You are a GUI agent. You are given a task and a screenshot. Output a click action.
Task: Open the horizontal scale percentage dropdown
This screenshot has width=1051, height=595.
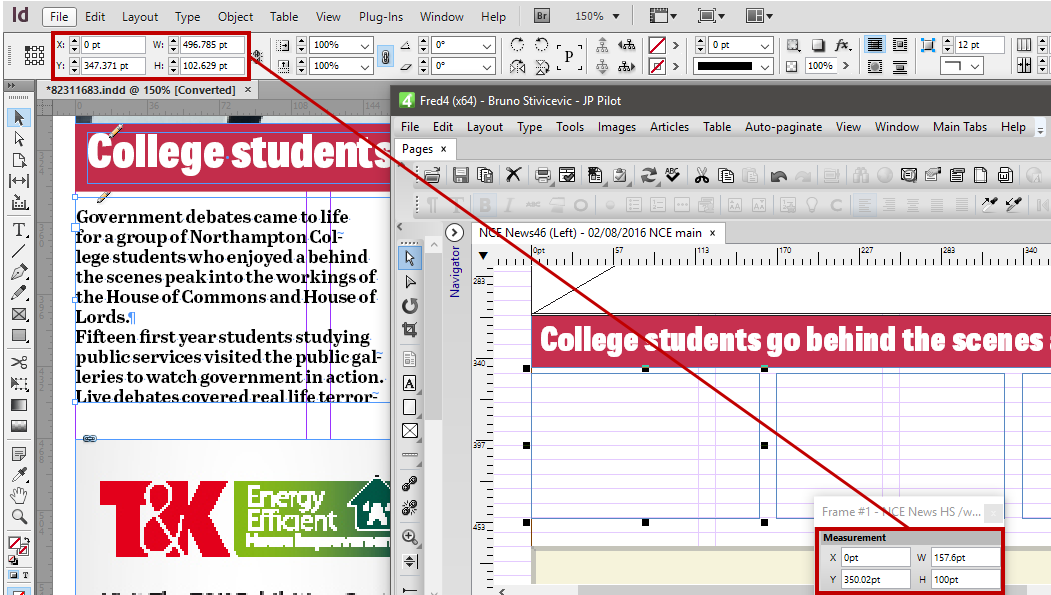pos(365,46)
